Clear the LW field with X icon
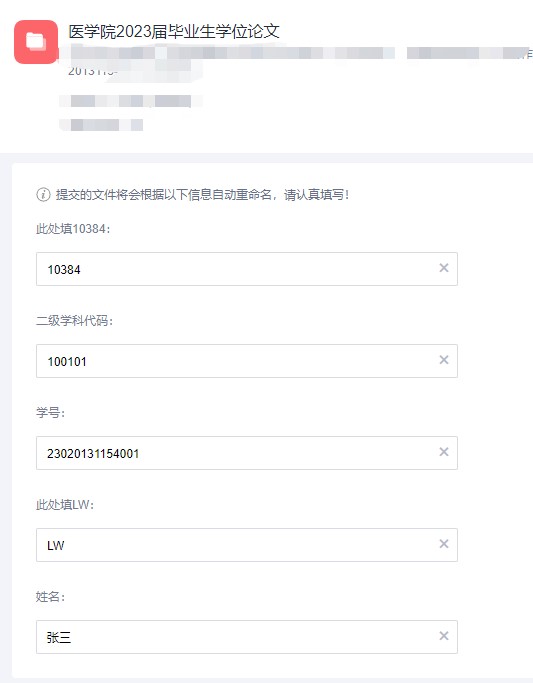This screenshot has height=683, width=533. (444, 544)
